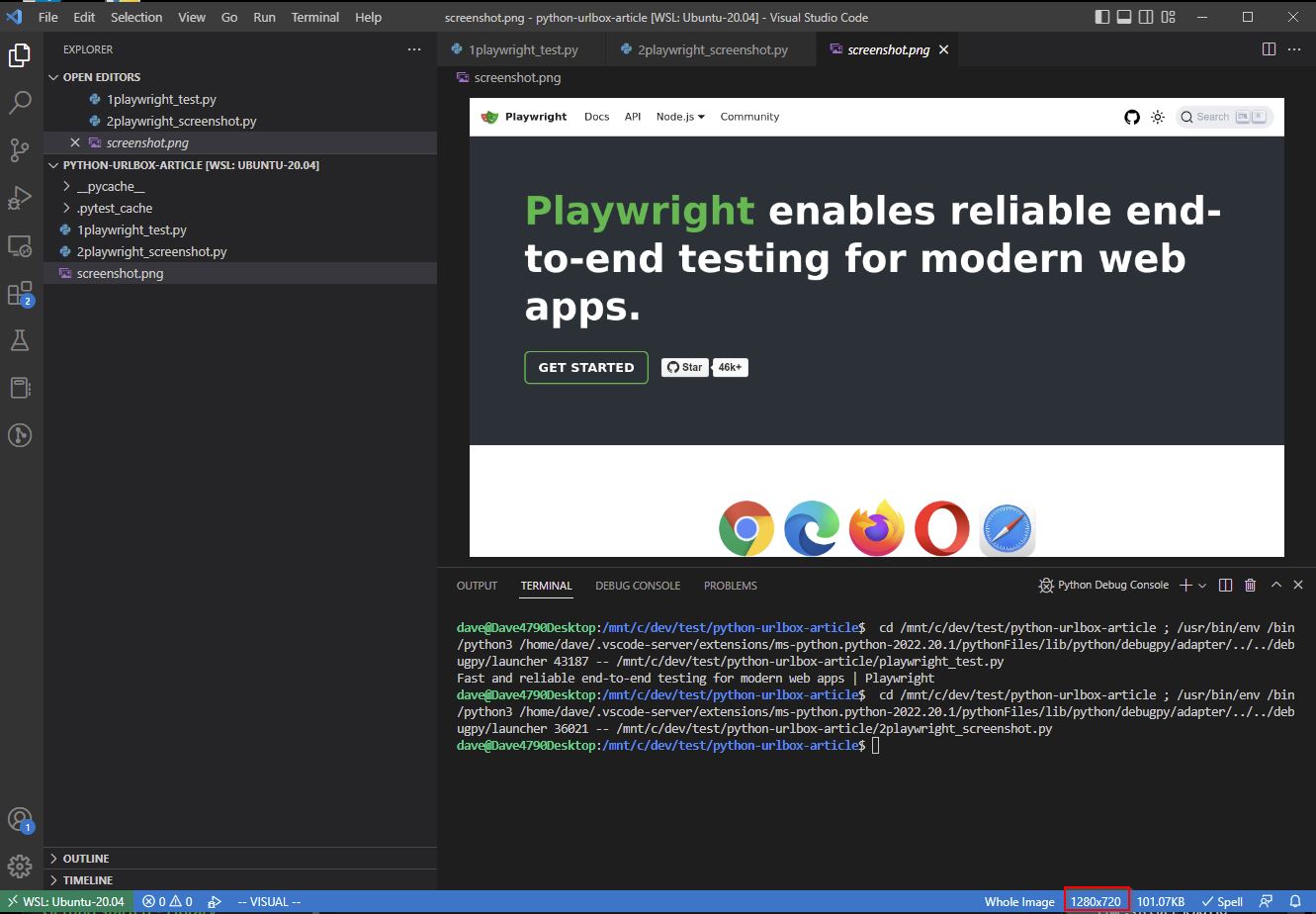Open 2playwright_screenshot.py in file tree

(x=151, y=252)
